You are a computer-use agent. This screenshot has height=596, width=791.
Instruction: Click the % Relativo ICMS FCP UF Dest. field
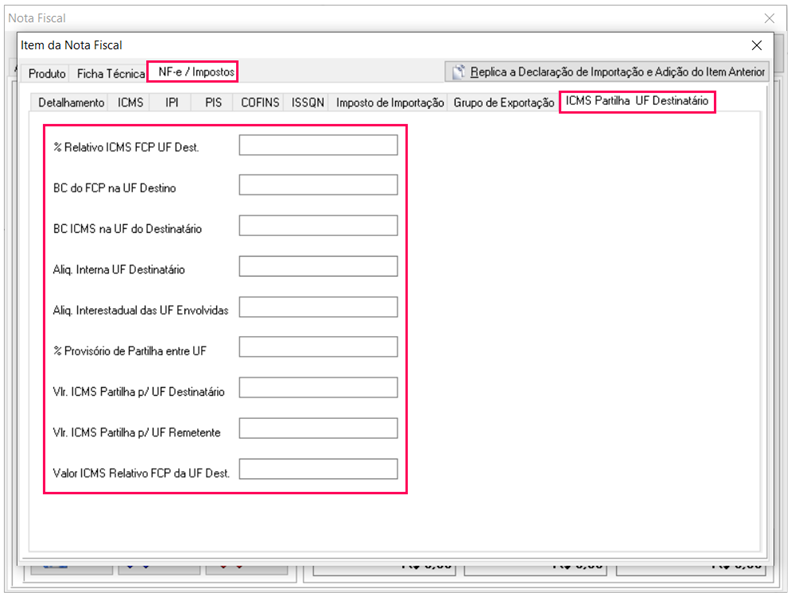318,146
